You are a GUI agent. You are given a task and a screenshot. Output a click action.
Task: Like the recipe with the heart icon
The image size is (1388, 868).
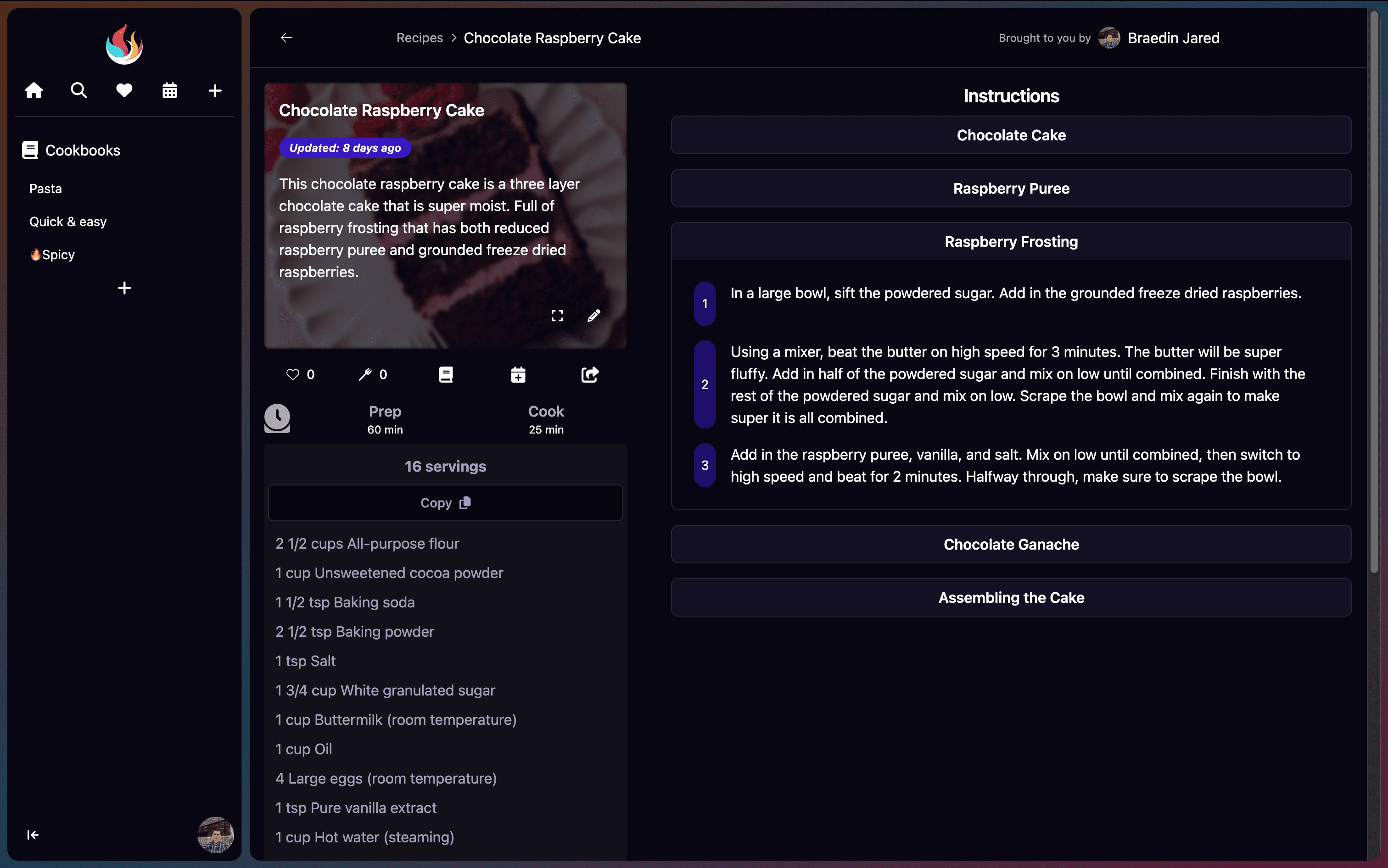(x=292, y=374)
